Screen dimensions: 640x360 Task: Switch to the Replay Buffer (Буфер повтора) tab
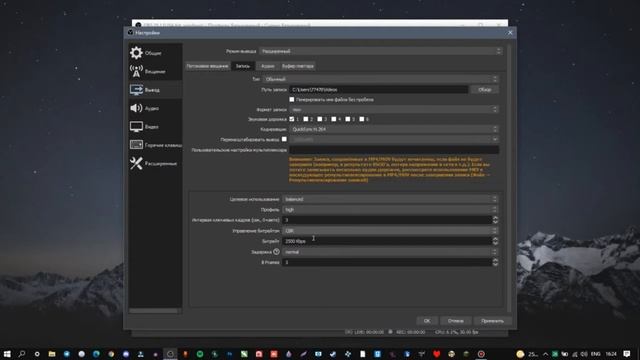point(298,66)
